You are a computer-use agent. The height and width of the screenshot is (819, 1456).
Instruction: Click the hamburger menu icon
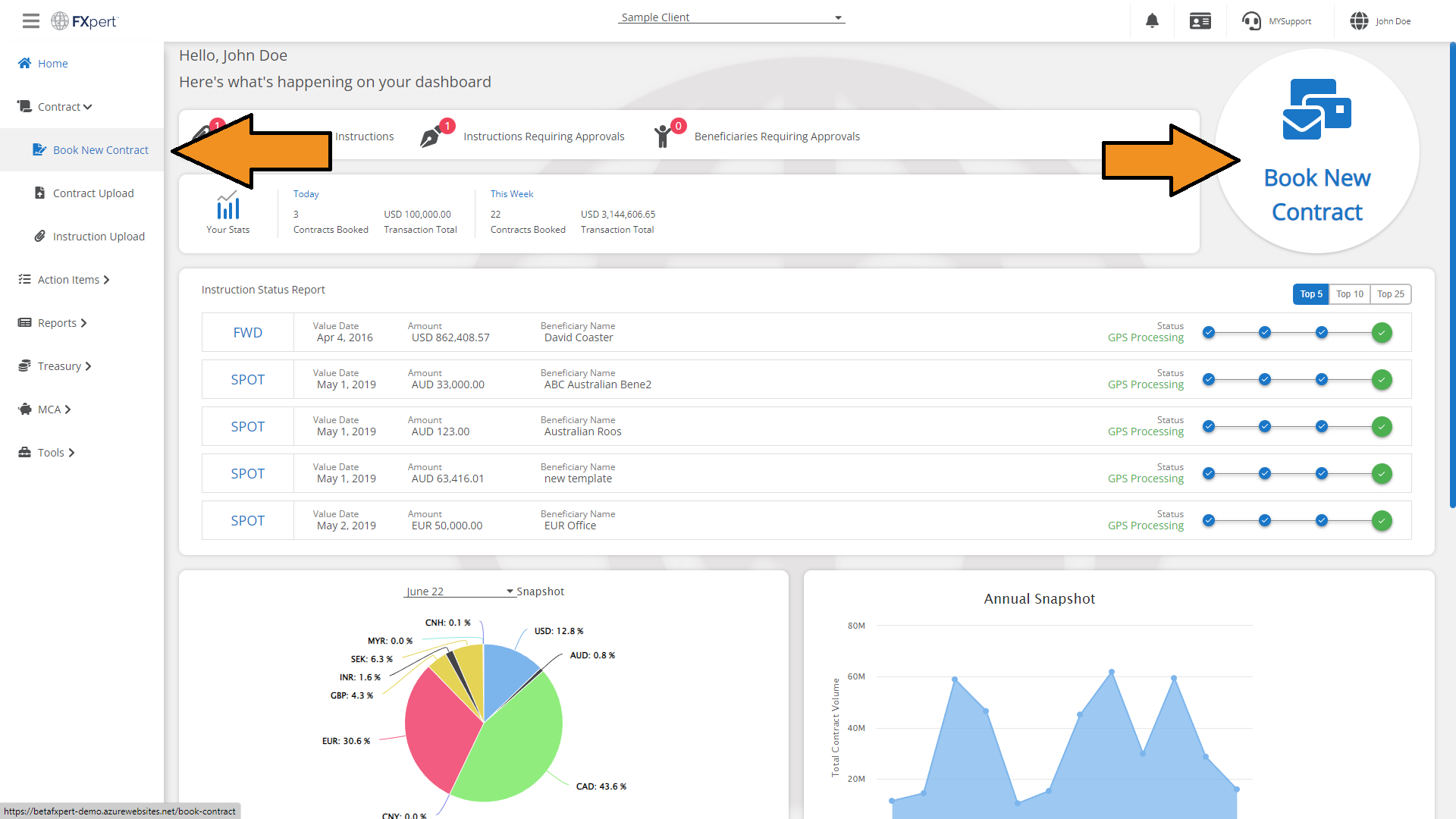click(30, 21)
